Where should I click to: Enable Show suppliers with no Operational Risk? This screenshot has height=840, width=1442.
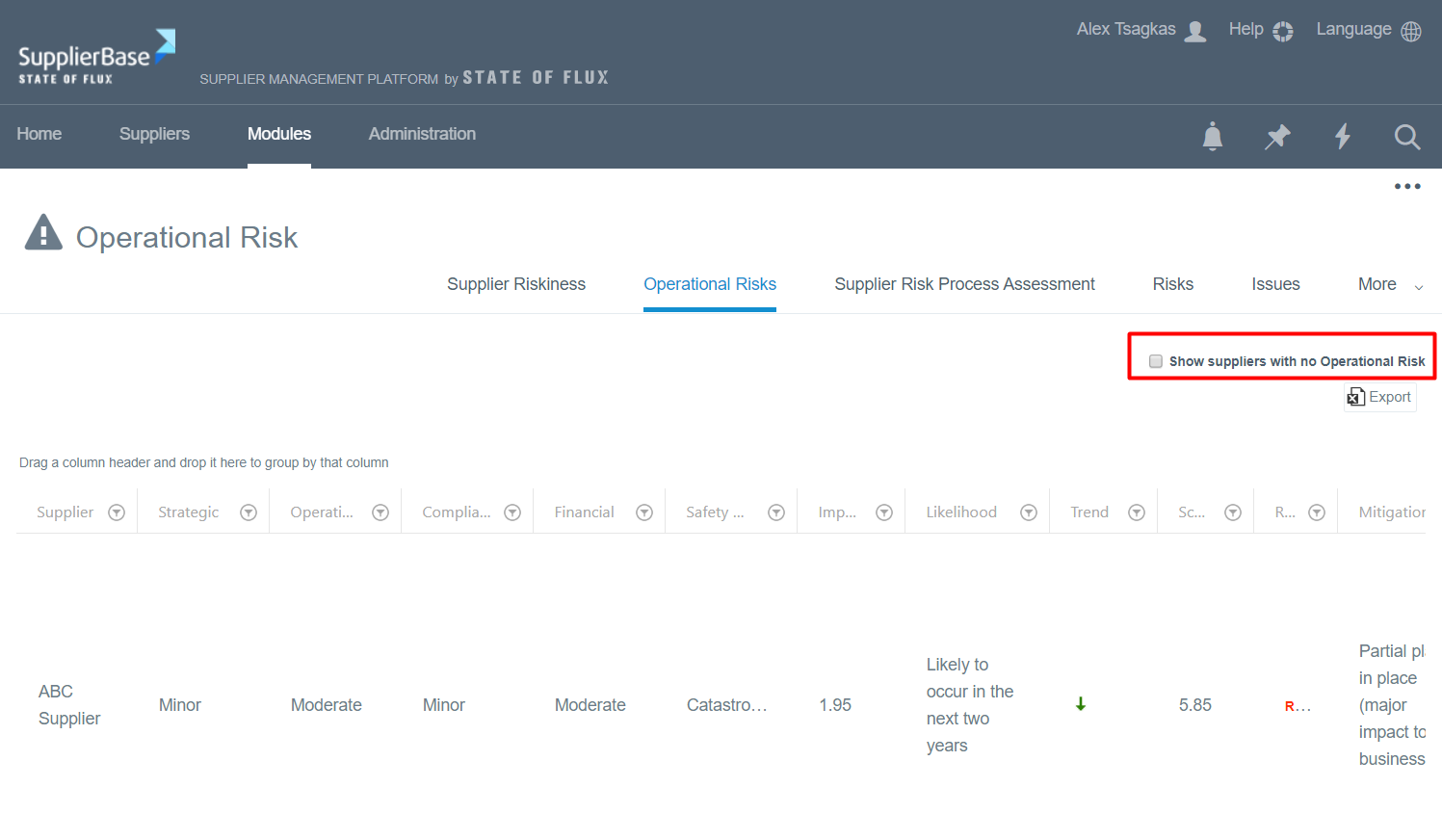coord(1156,361)
